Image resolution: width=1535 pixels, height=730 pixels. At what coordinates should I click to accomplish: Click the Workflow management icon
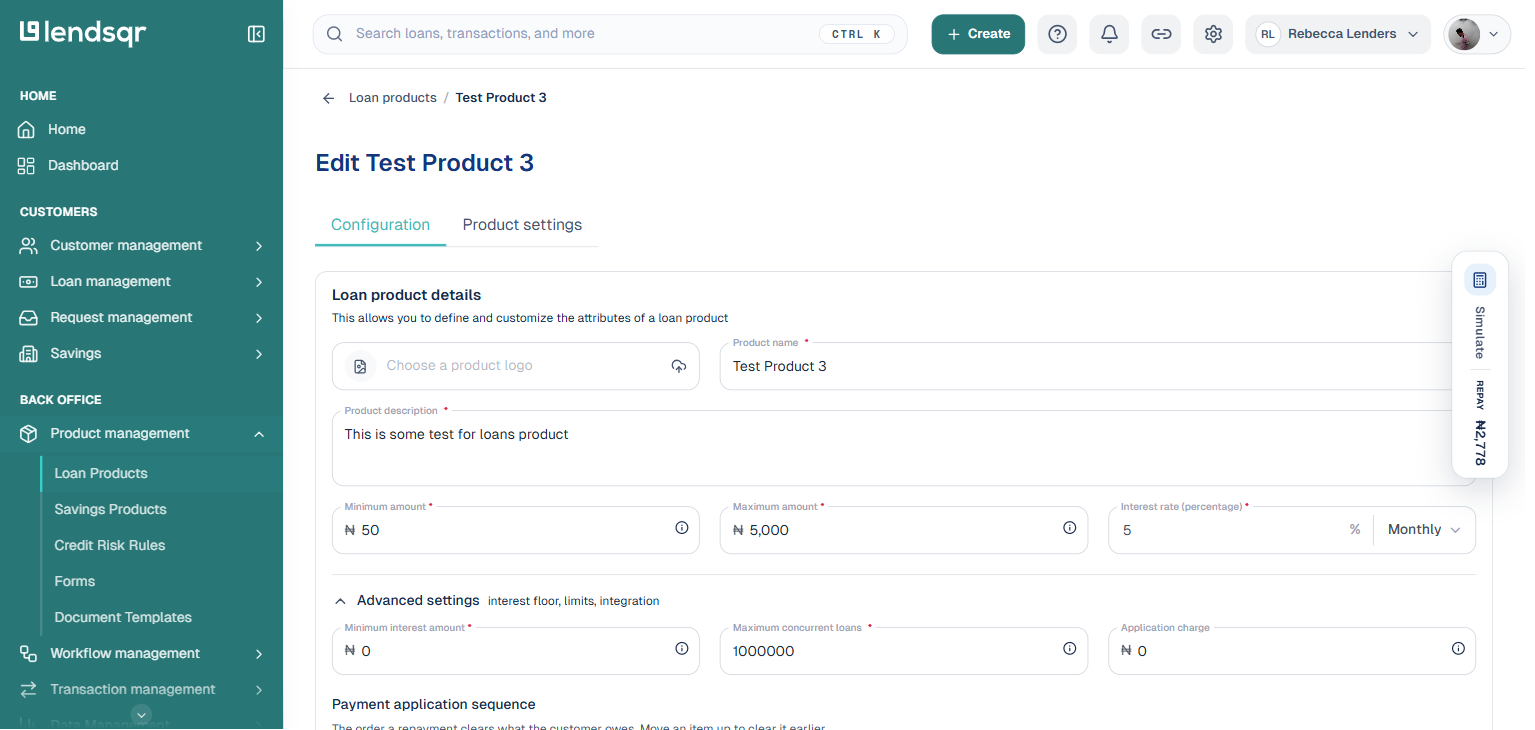pyautogui.click(x=29, y=654)
